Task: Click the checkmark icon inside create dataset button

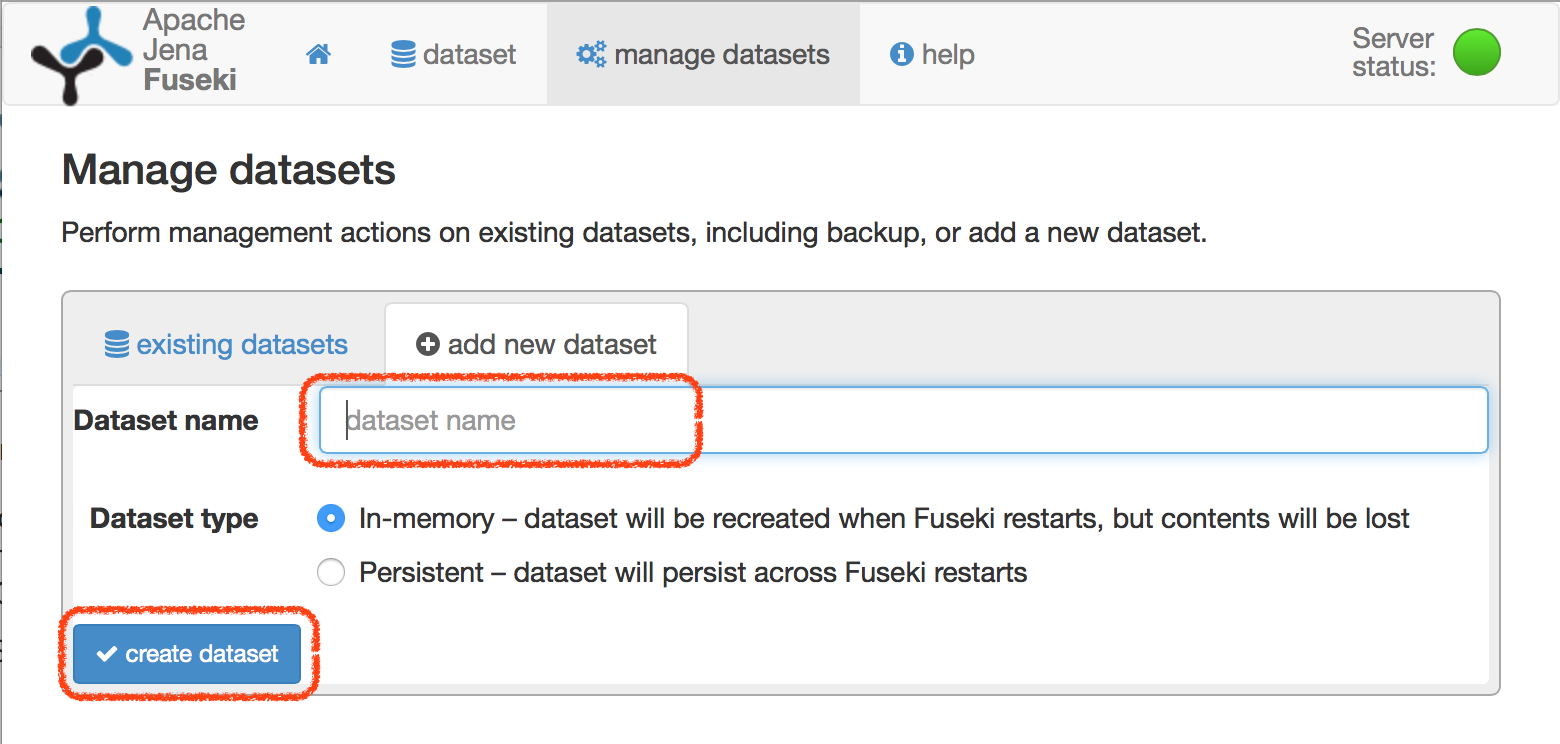Action: (107, 654)
